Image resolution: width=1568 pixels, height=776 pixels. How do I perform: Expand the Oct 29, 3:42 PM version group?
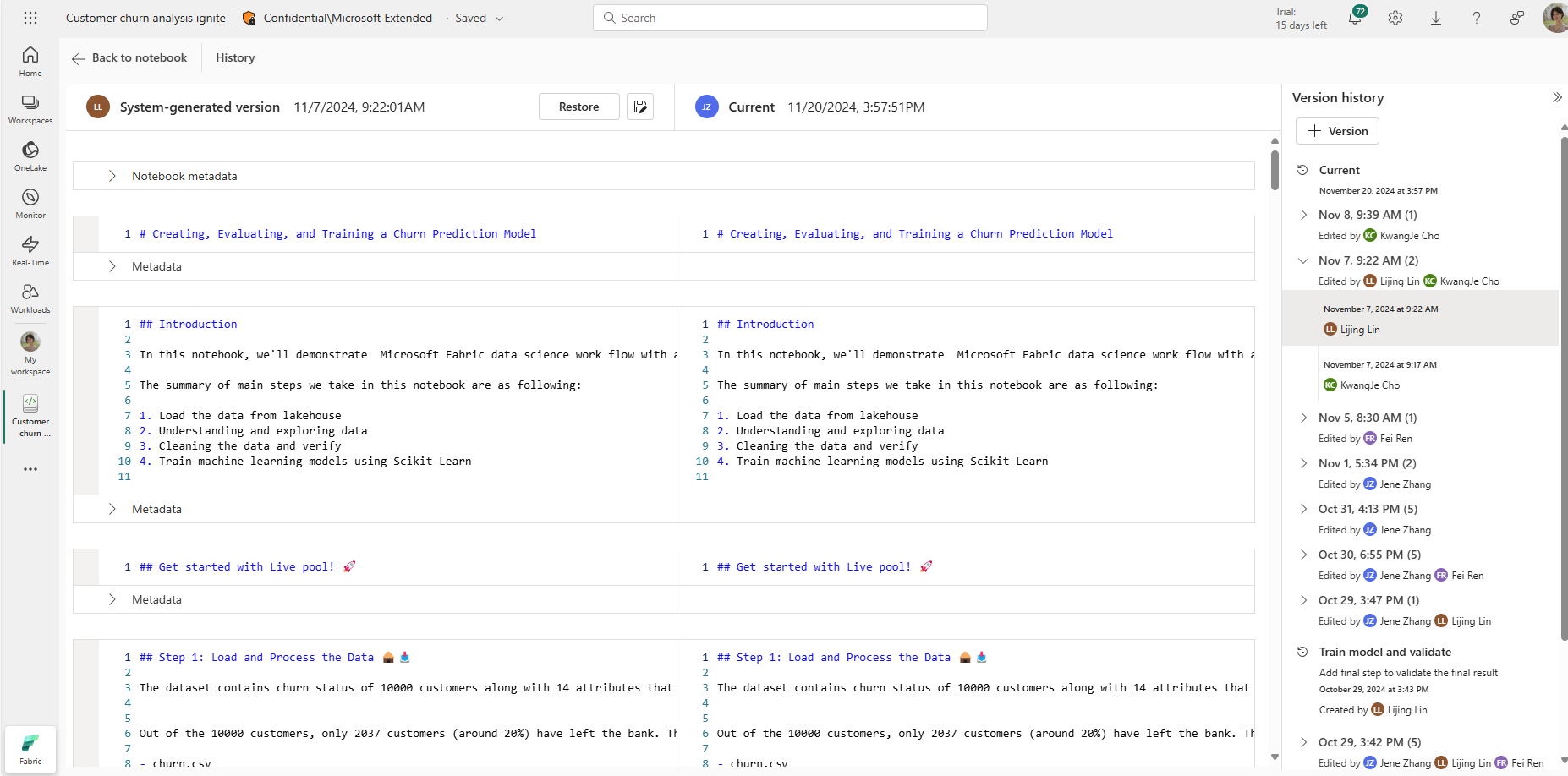(x=1303, y=742)
